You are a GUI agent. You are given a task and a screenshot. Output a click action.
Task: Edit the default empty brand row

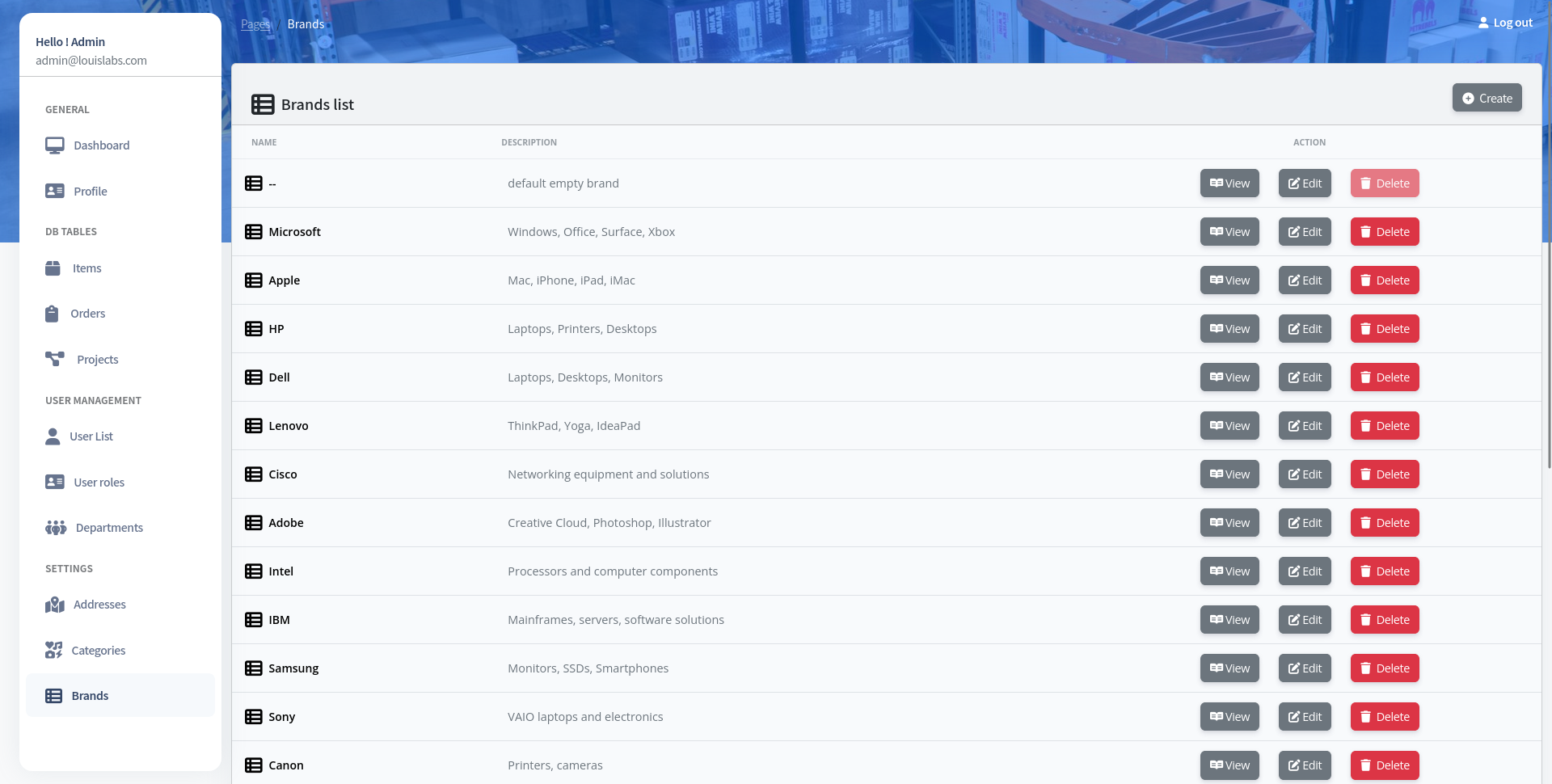1305,183
